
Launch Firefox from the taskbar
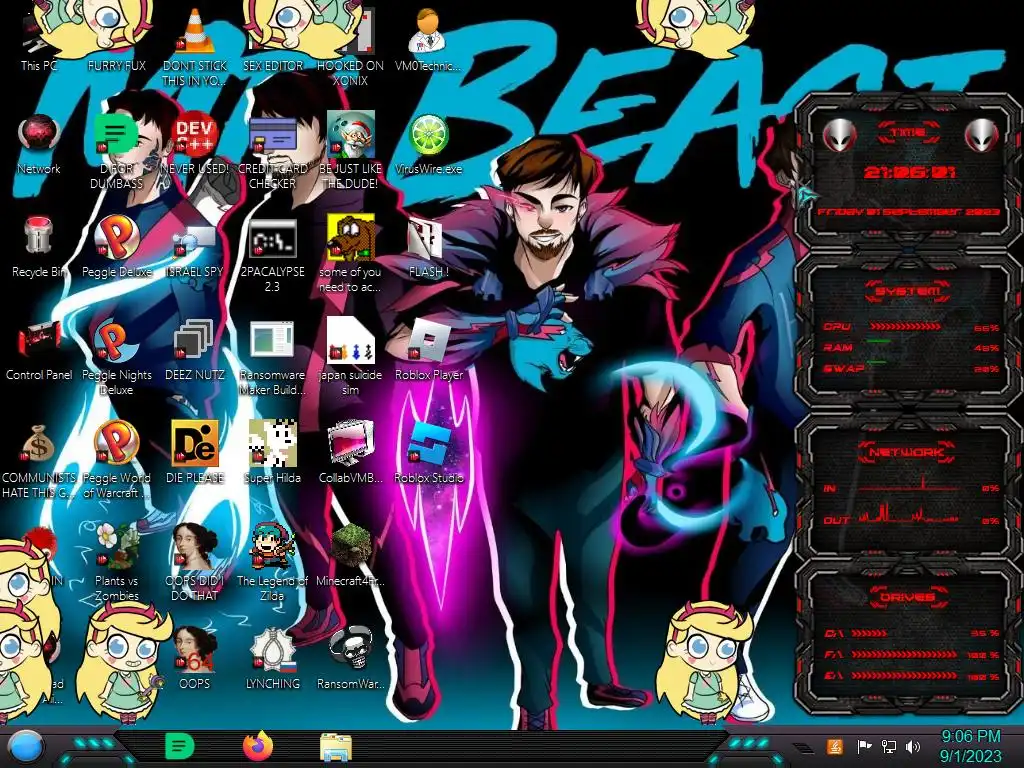click(258, 746)
